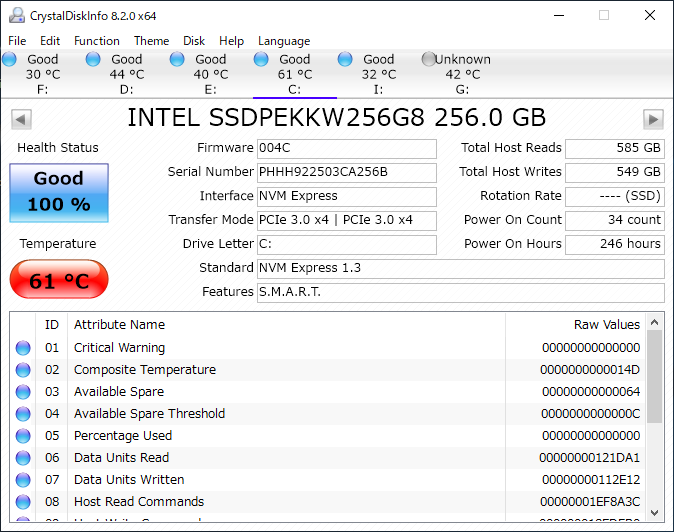
Task: Click the Transfer Mode PCIe 3.0 x4 field
Action: (x=346, y=221)
